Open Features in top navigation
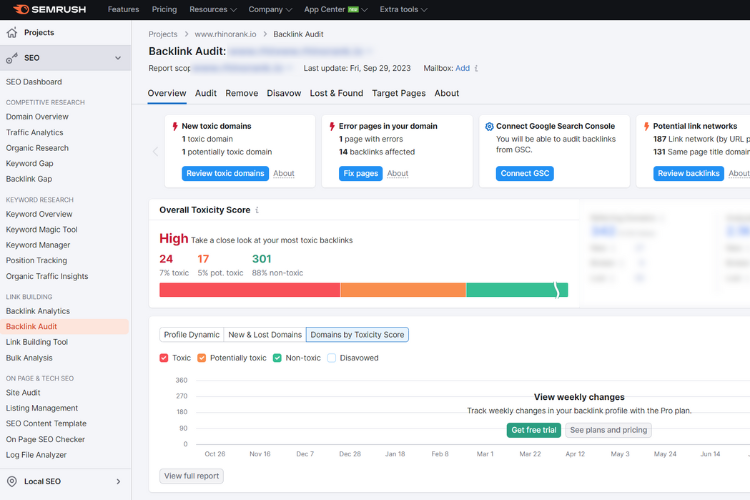750x500 pixels. coord(123,10)
